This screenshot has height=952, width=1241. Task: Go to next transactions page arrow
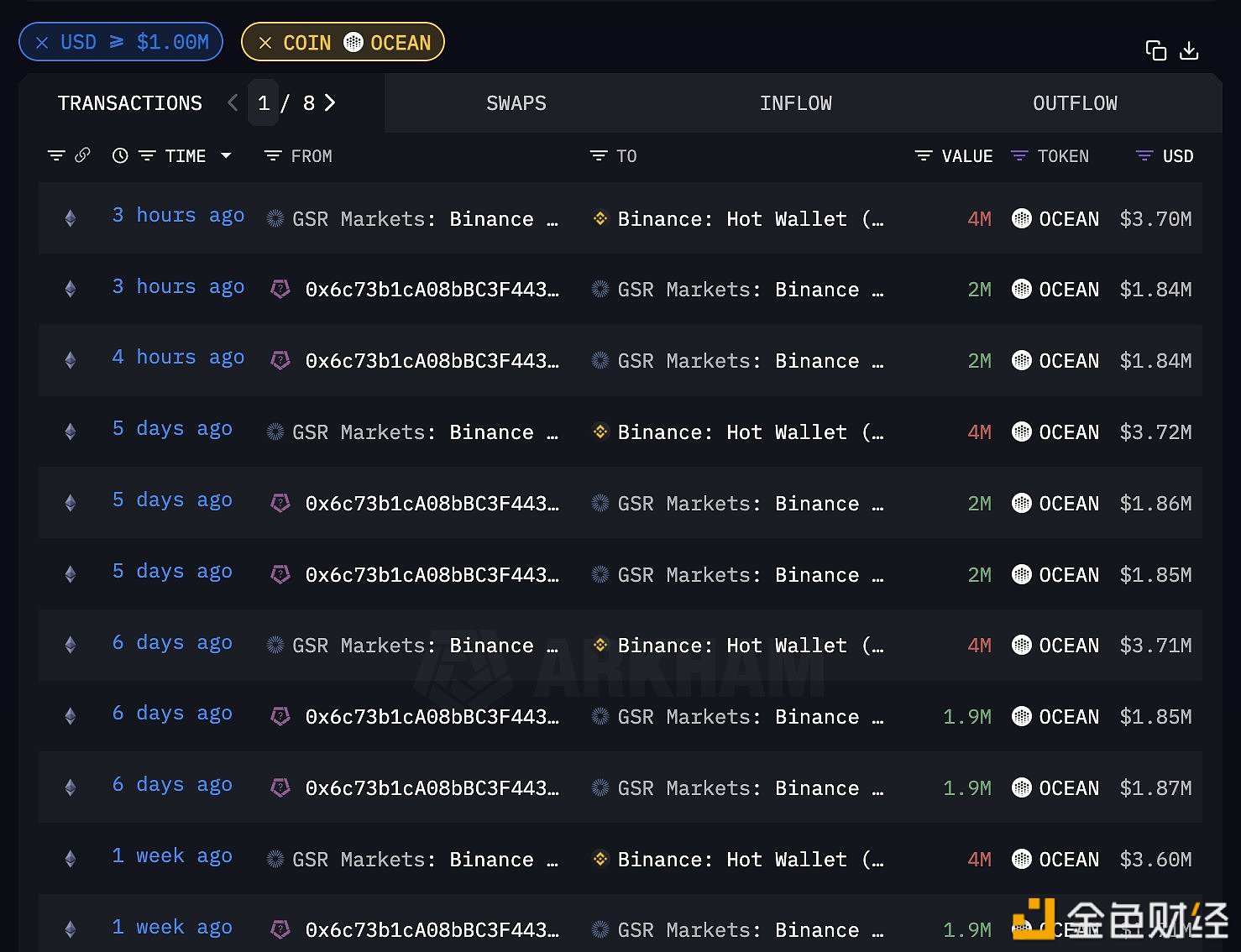pyautogui.click(x=330, y=102)
